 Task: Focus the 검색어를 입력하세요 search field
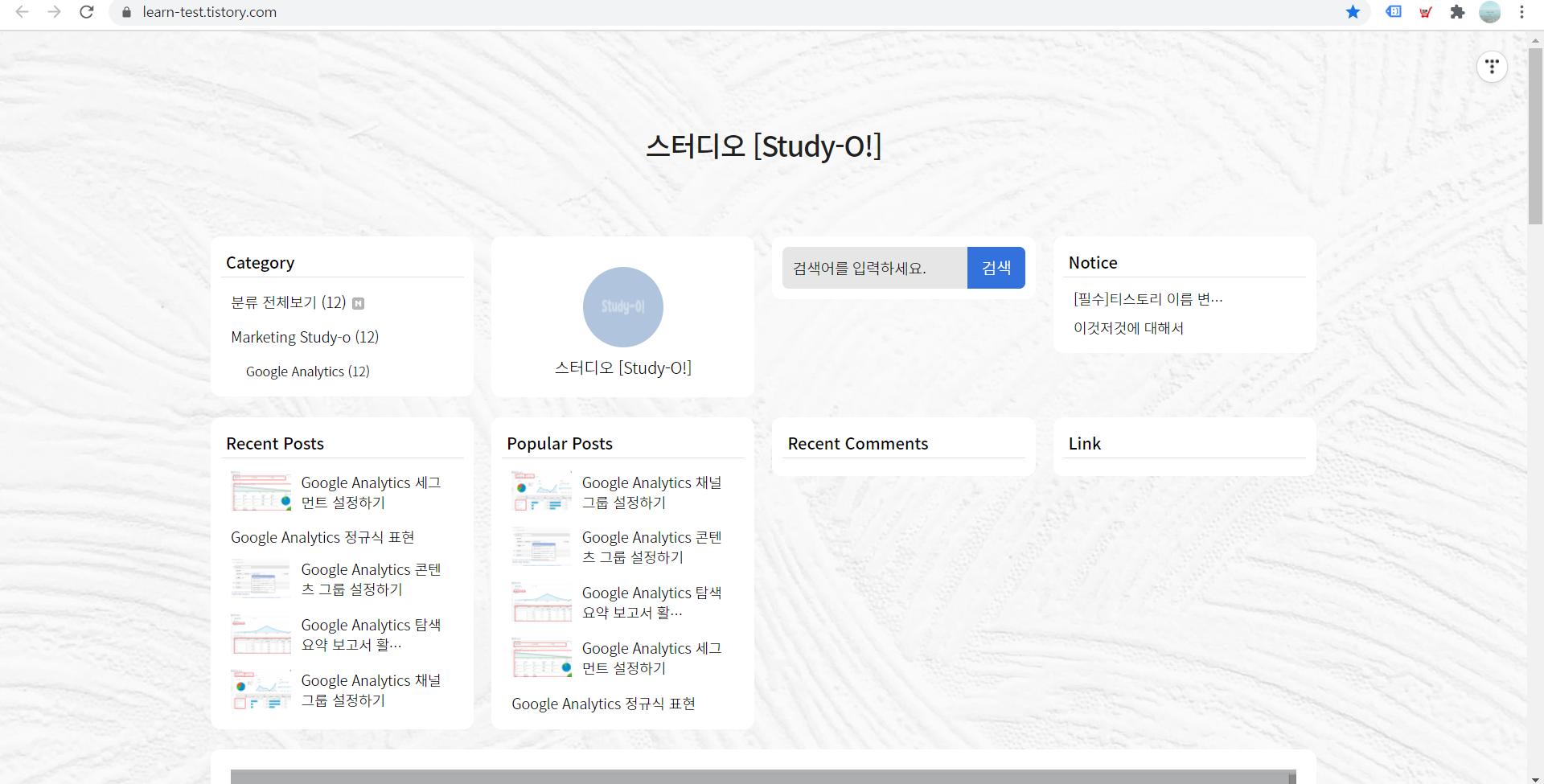pyautogui.click(x=875, y=268)
